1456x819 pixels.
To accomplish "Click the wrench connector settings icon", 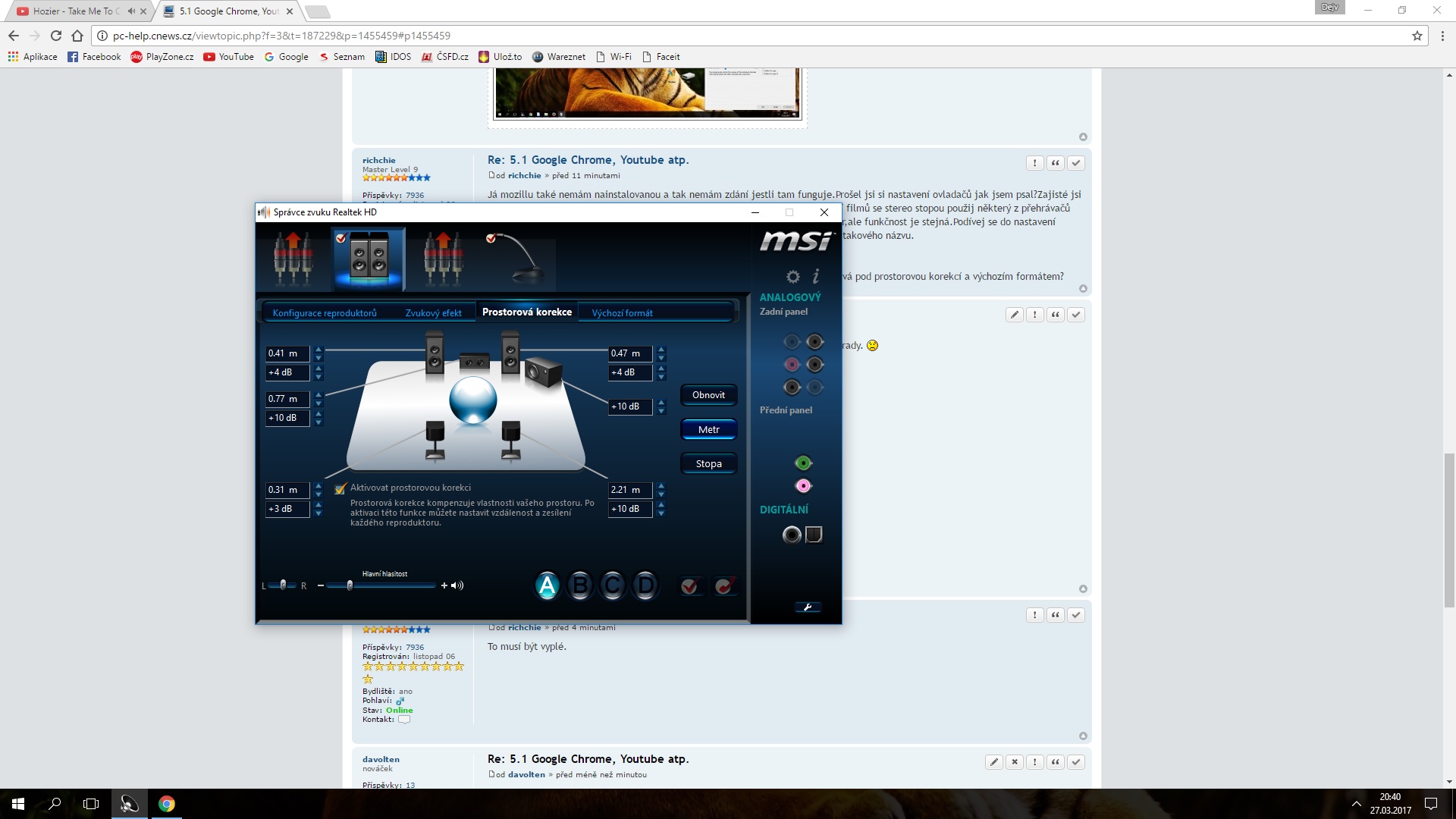I will 807,607.
